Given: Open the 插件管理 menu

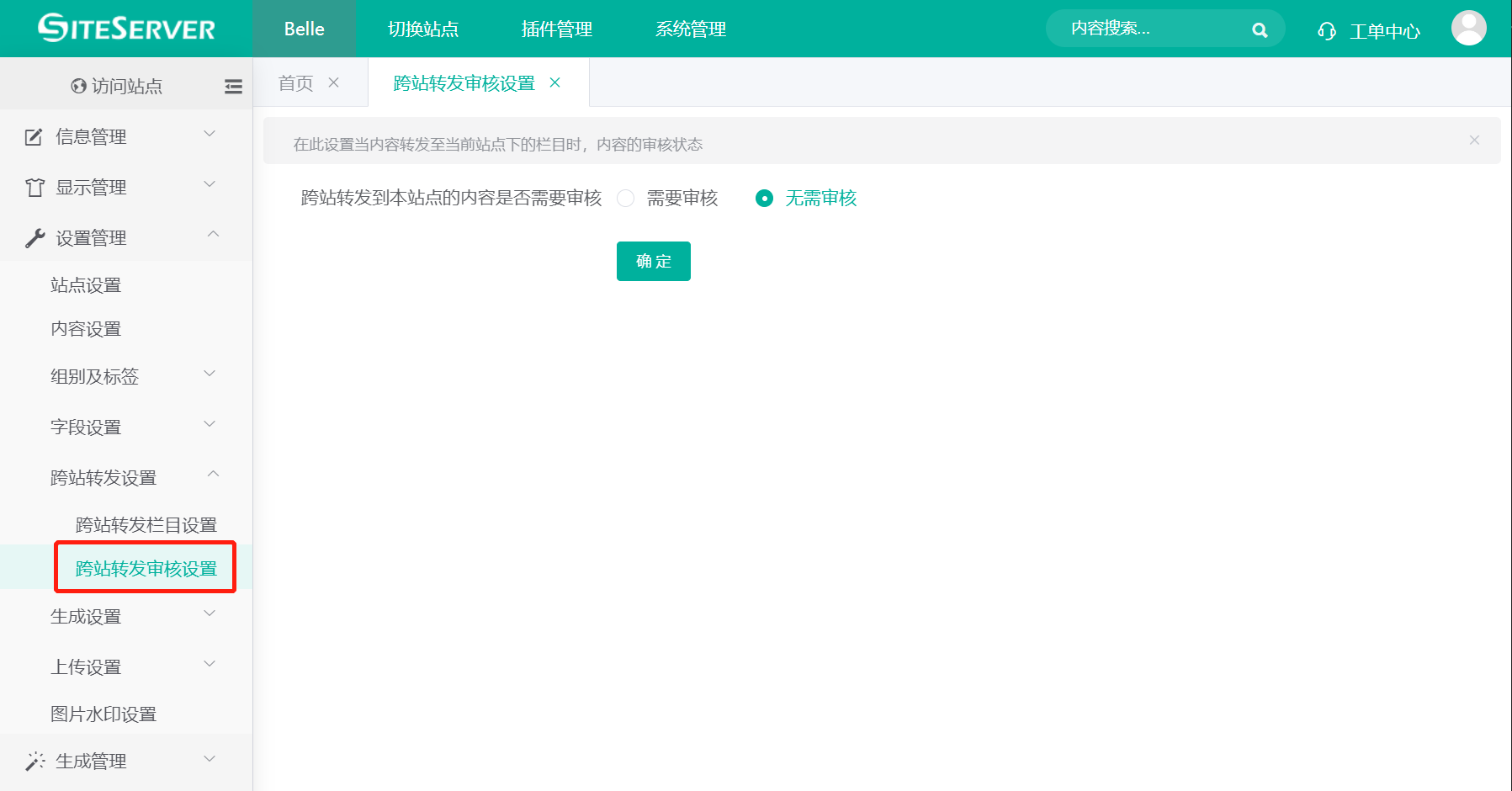Looking at the screenshot, I should tap(555, 28).
